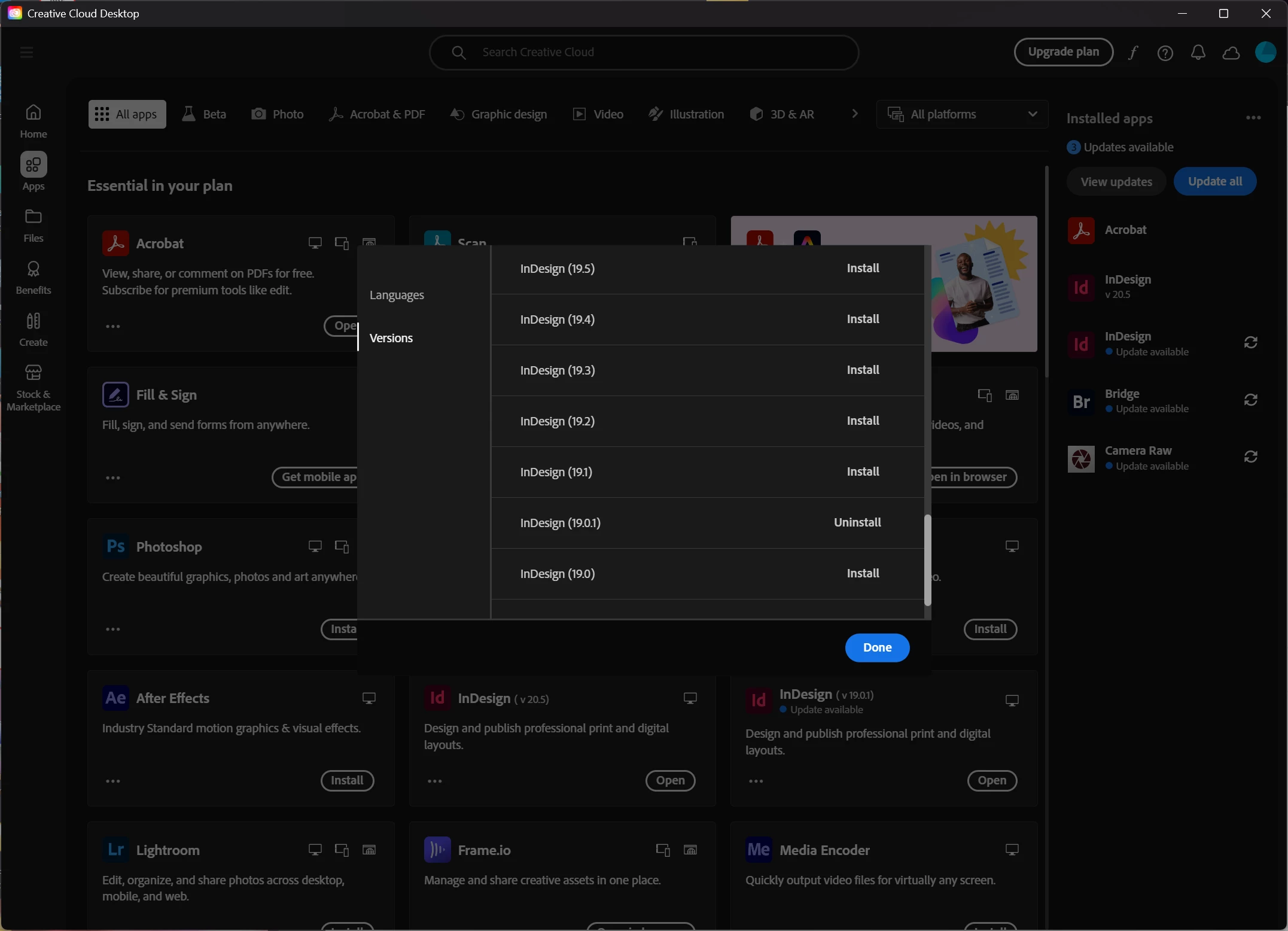Click the versions list scrollbar thumb
This screenshot has width=1288, height=931.
point(927,559)
